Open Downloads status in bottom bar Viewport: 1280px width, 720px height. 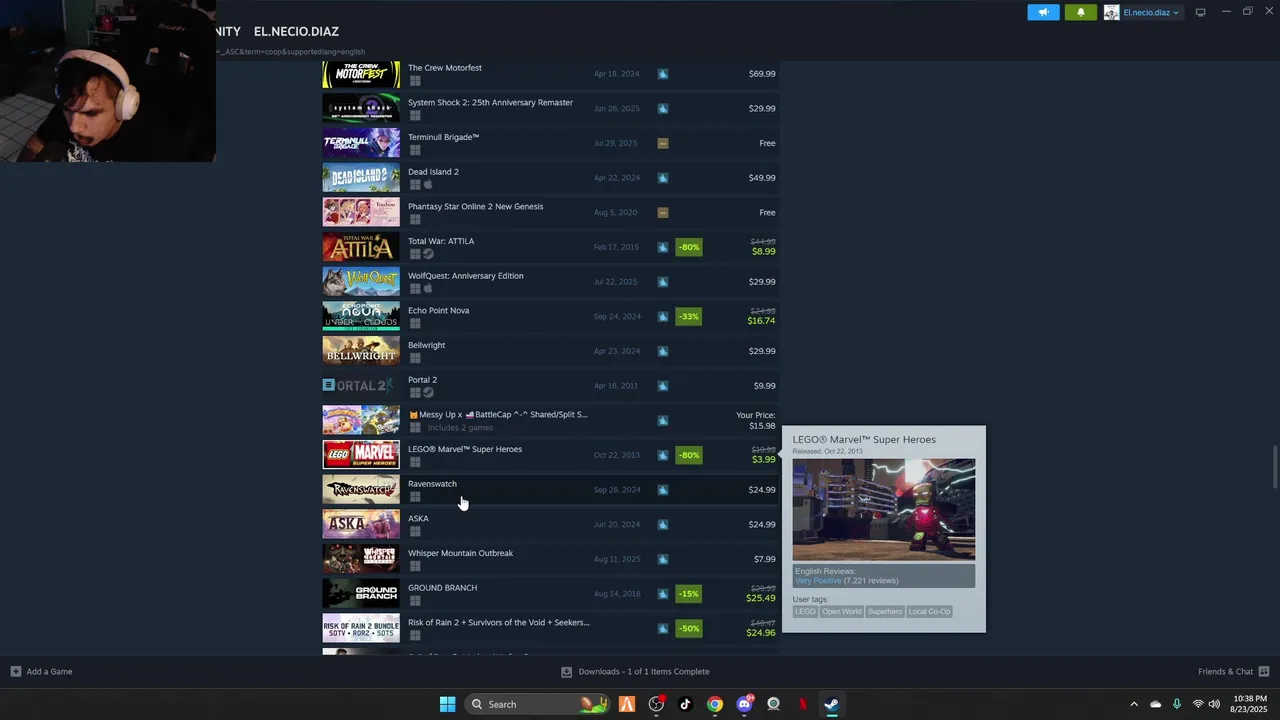pyautogui.click(x=635, y=671)
